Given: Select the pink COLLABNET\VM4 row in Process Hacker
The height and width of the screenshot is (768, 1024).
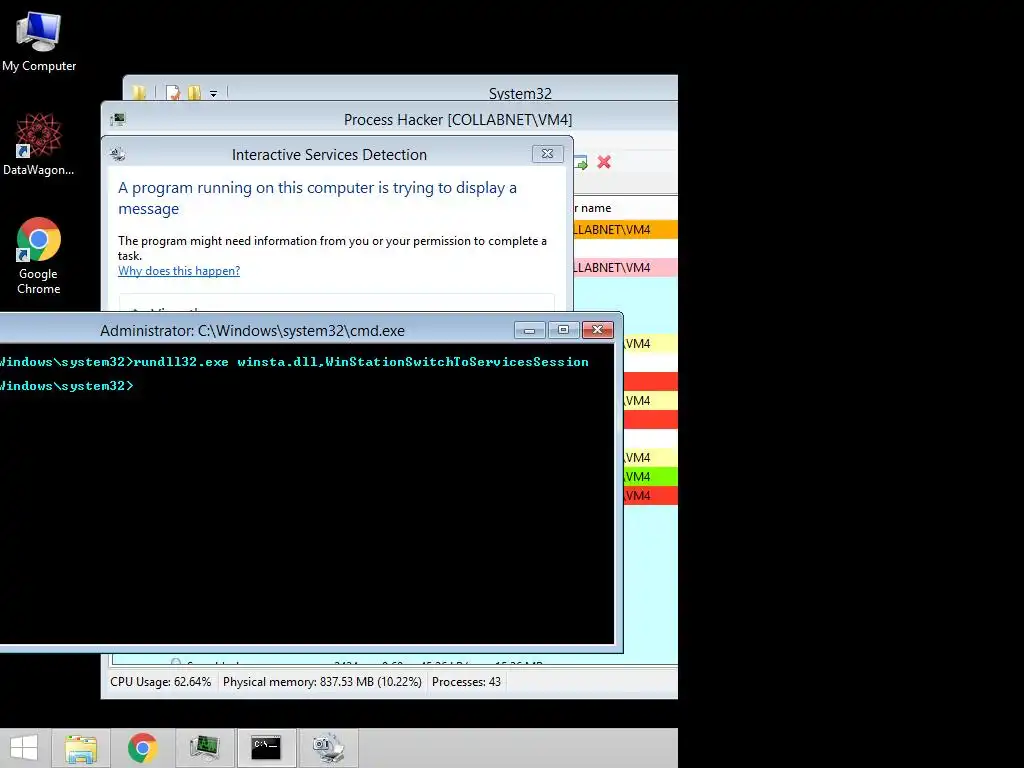Looking at the screenshot, I should (x=626, y=268).
